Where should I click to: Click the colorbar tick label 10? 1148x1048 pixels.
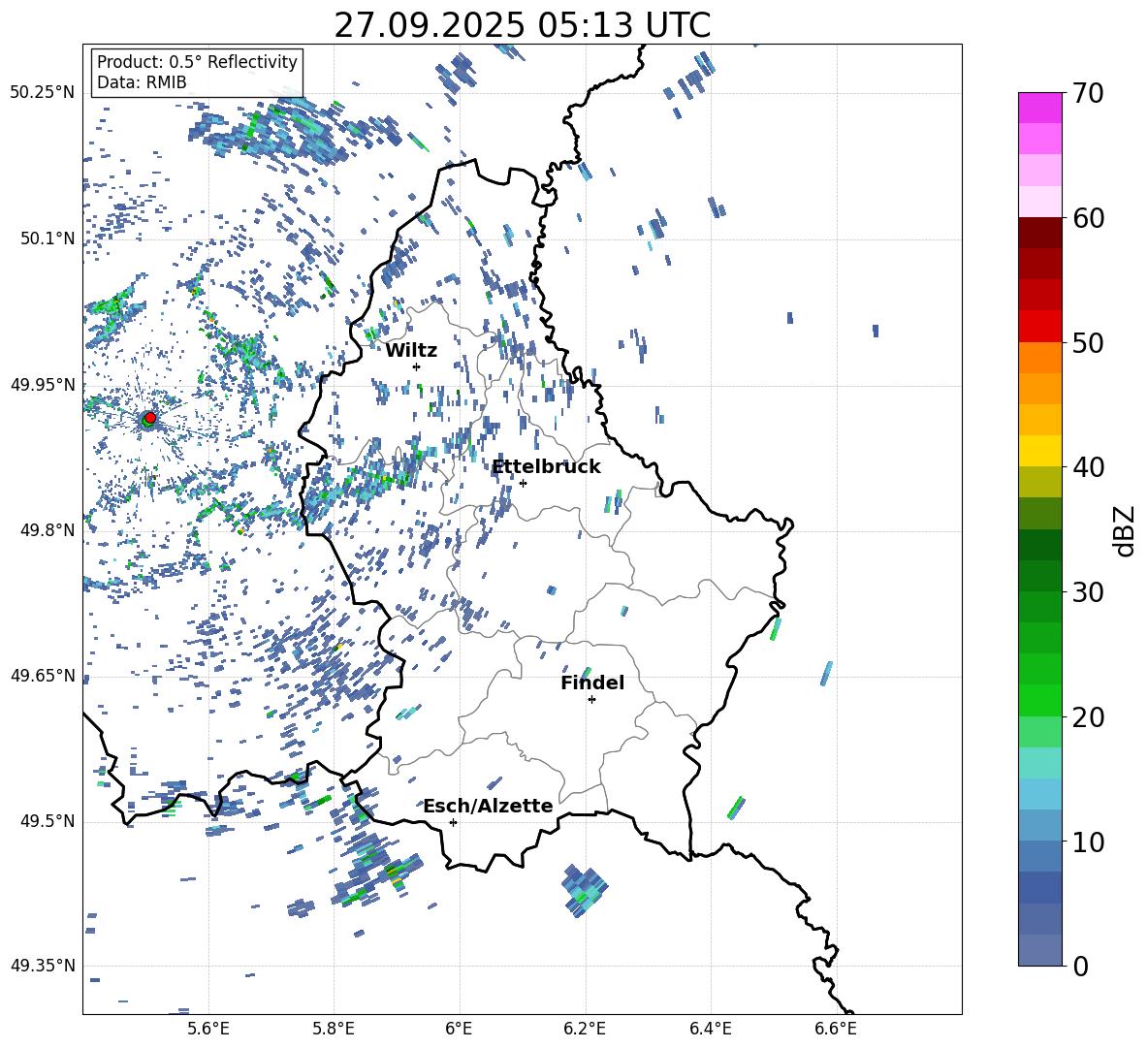tap(1088, 842)
